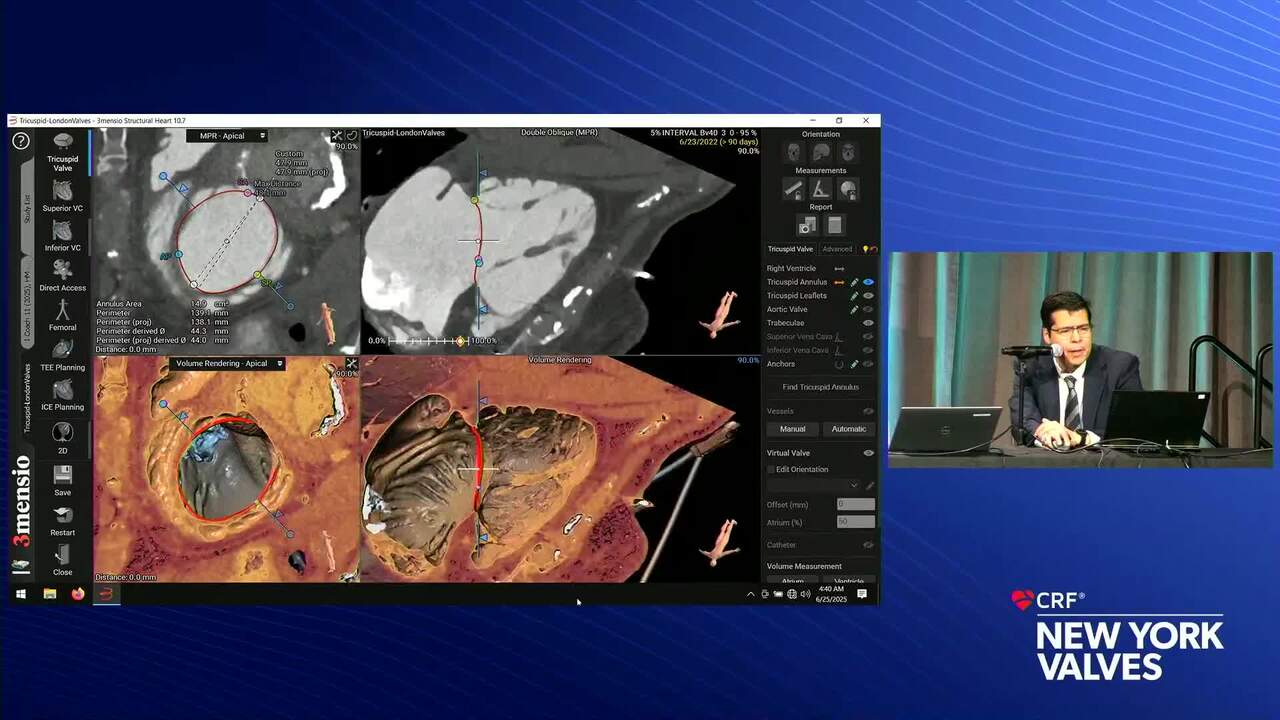Edit Anchors with pencil icon
The height and width of the screenshot is (720, 1280).
(x=854, y=364)
